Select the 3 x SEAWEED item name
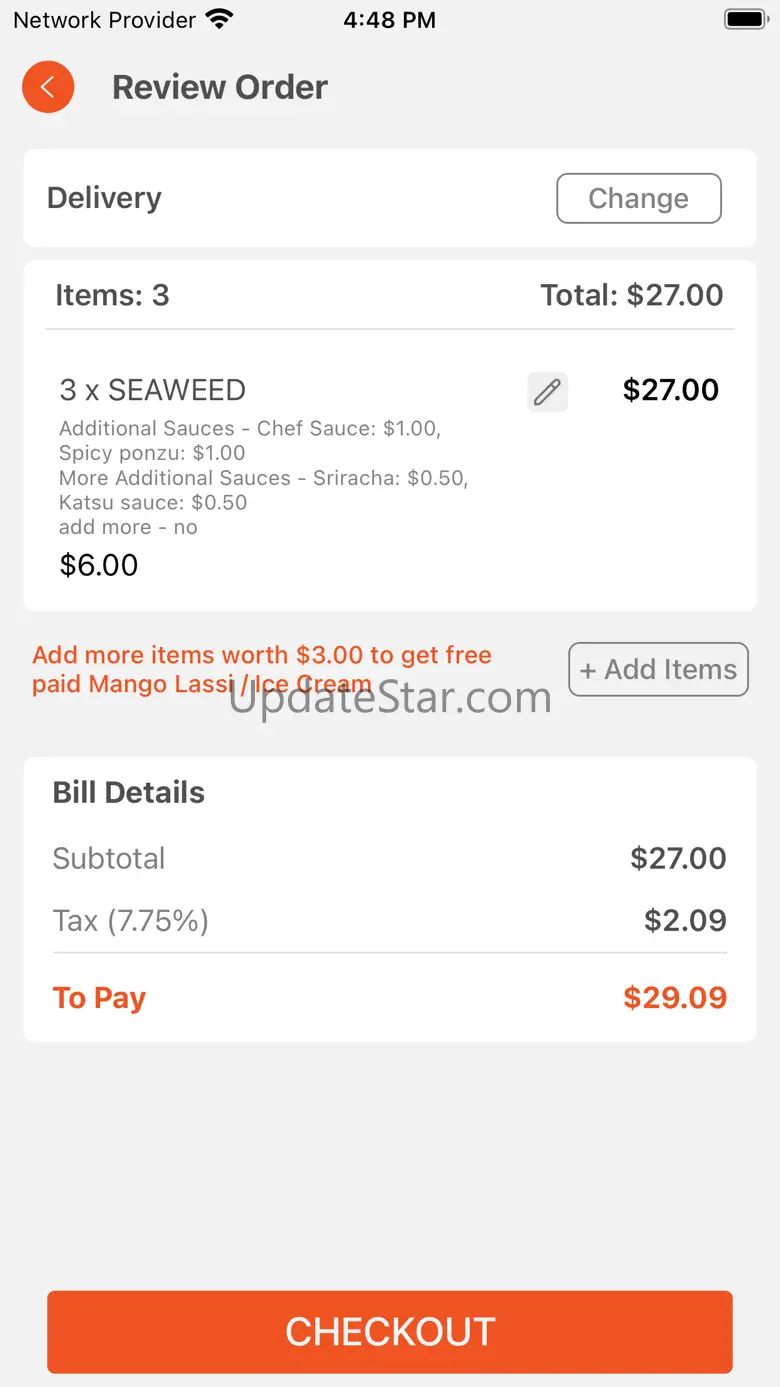Screen dimensions: 780x1387 153,390
